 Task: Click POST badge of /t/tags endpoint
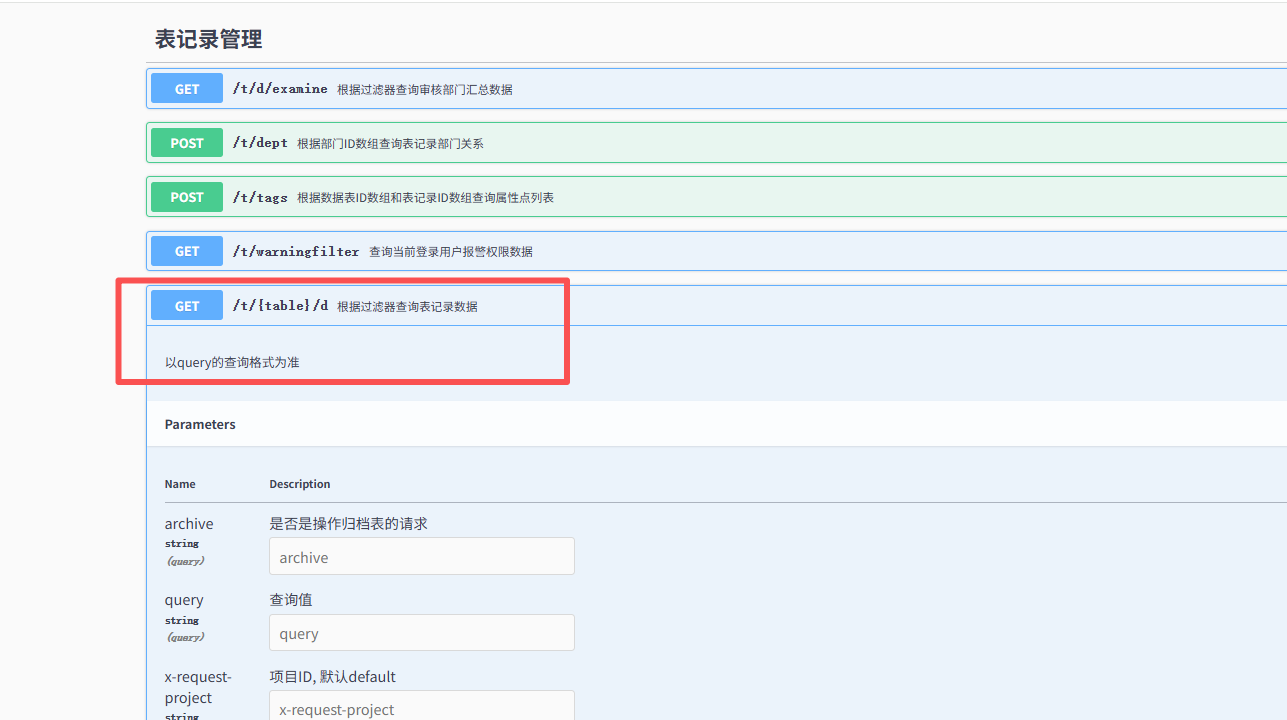(x=187, y=197)
